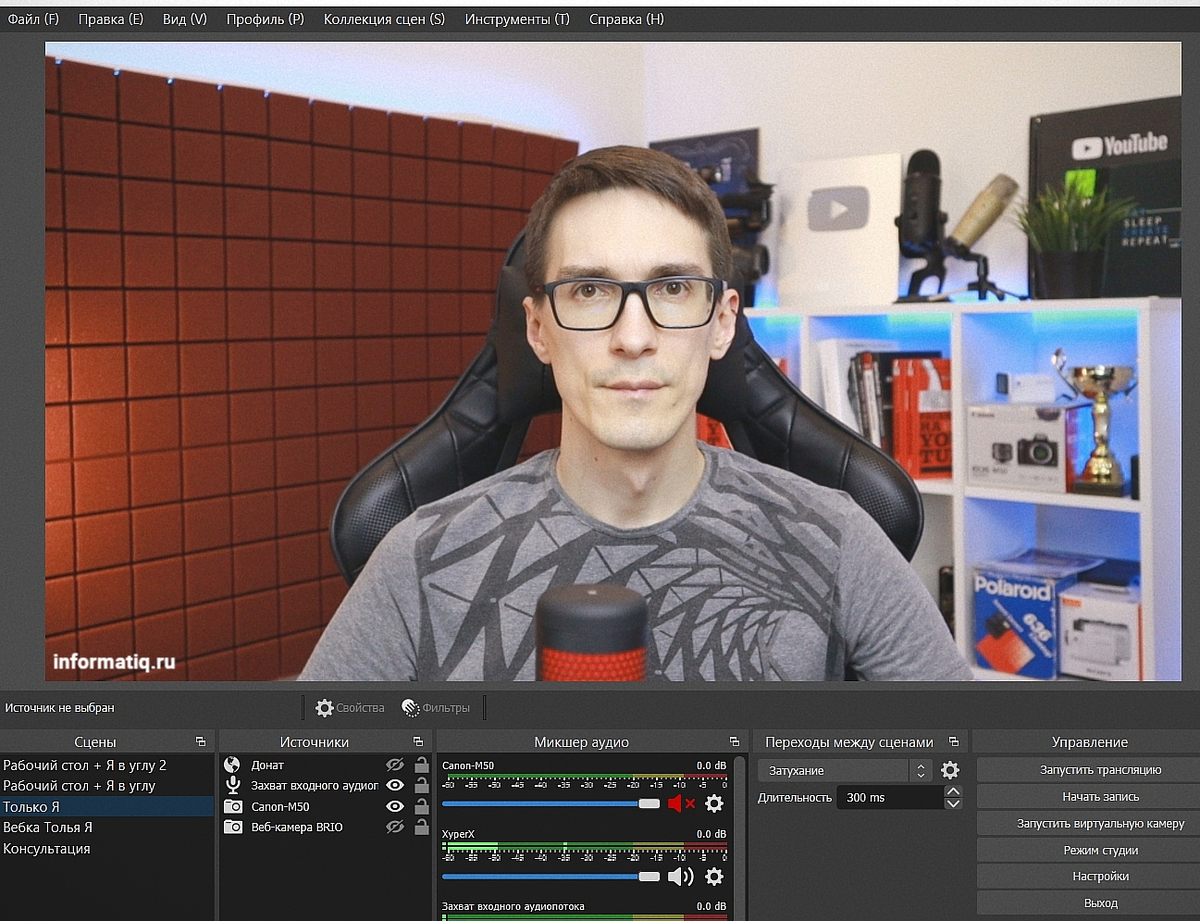Pop out the Сцены dock panel

201,742
